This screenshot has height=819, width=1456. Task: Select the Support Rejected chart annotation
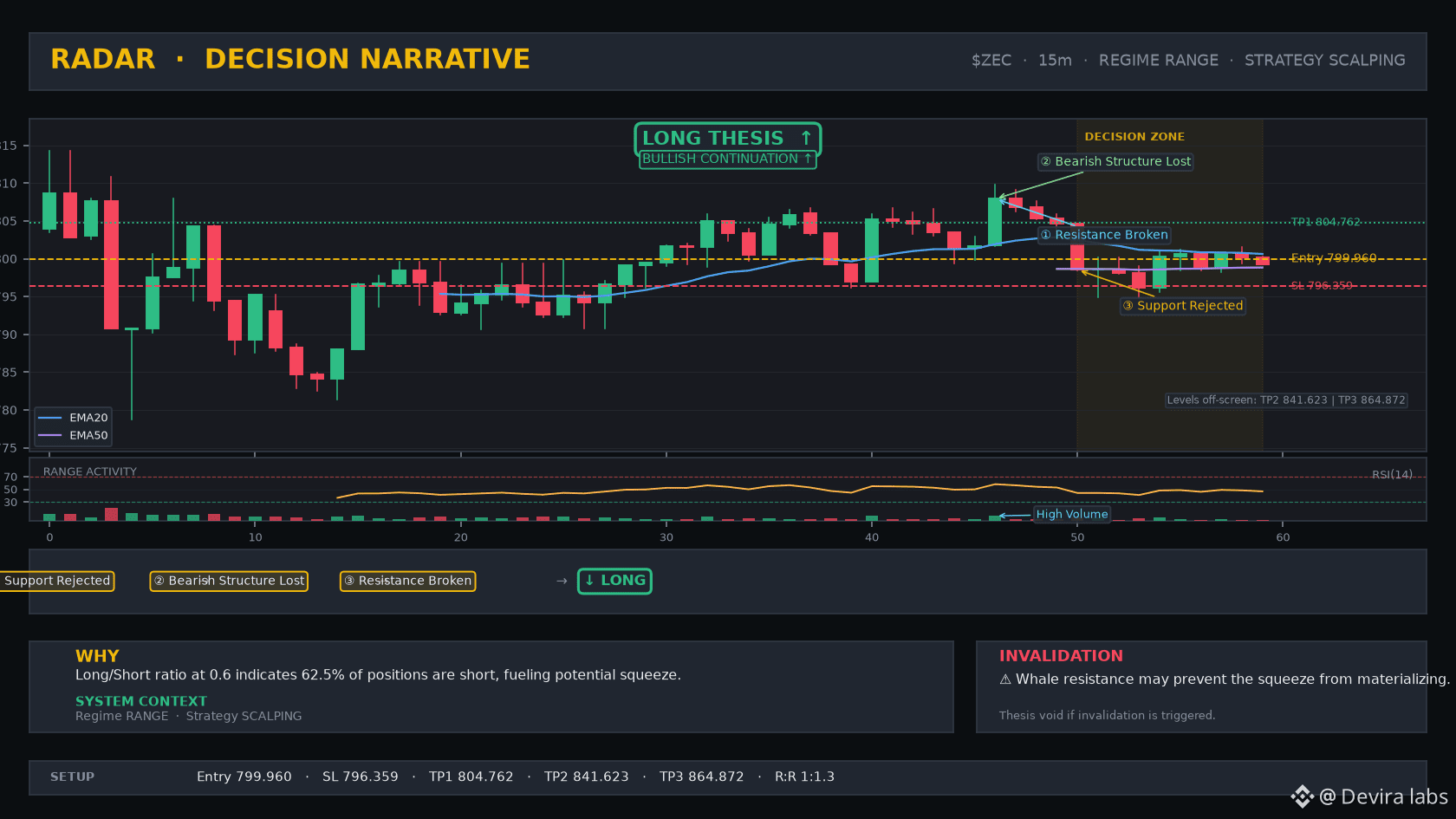[1182, 306]
